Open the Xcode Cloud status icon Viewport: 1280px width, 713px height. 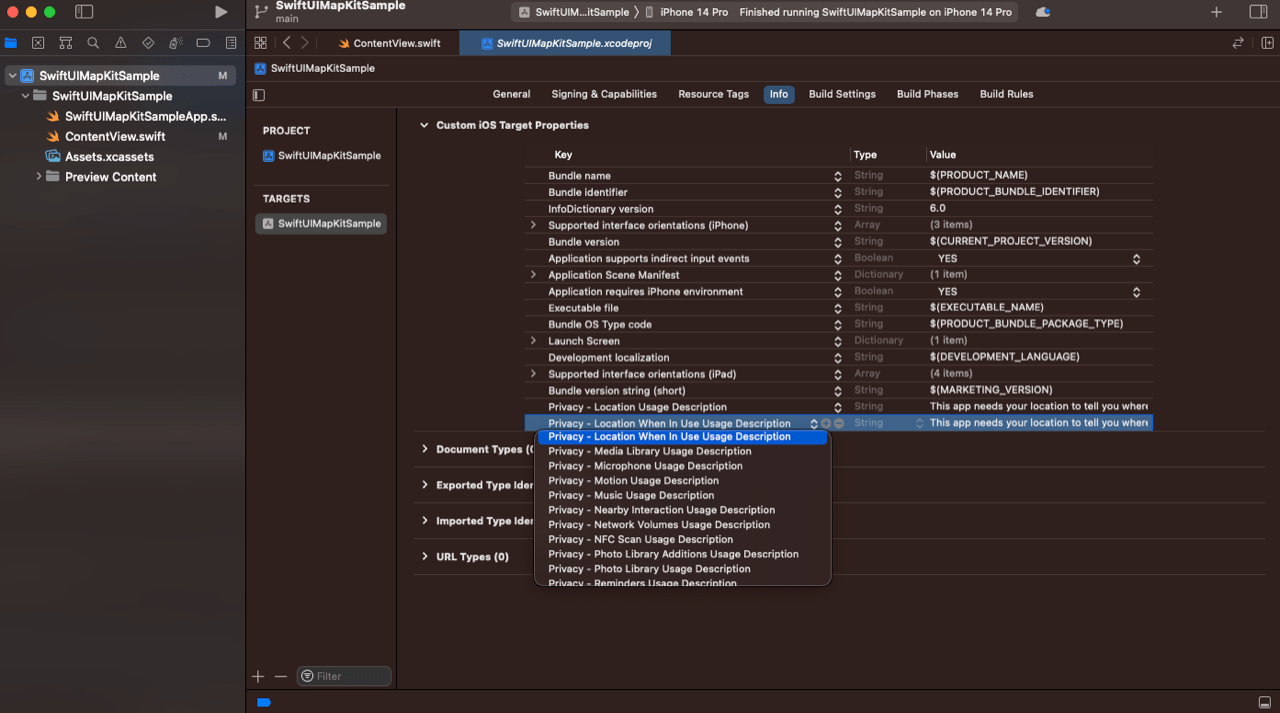pos(1043,12)
